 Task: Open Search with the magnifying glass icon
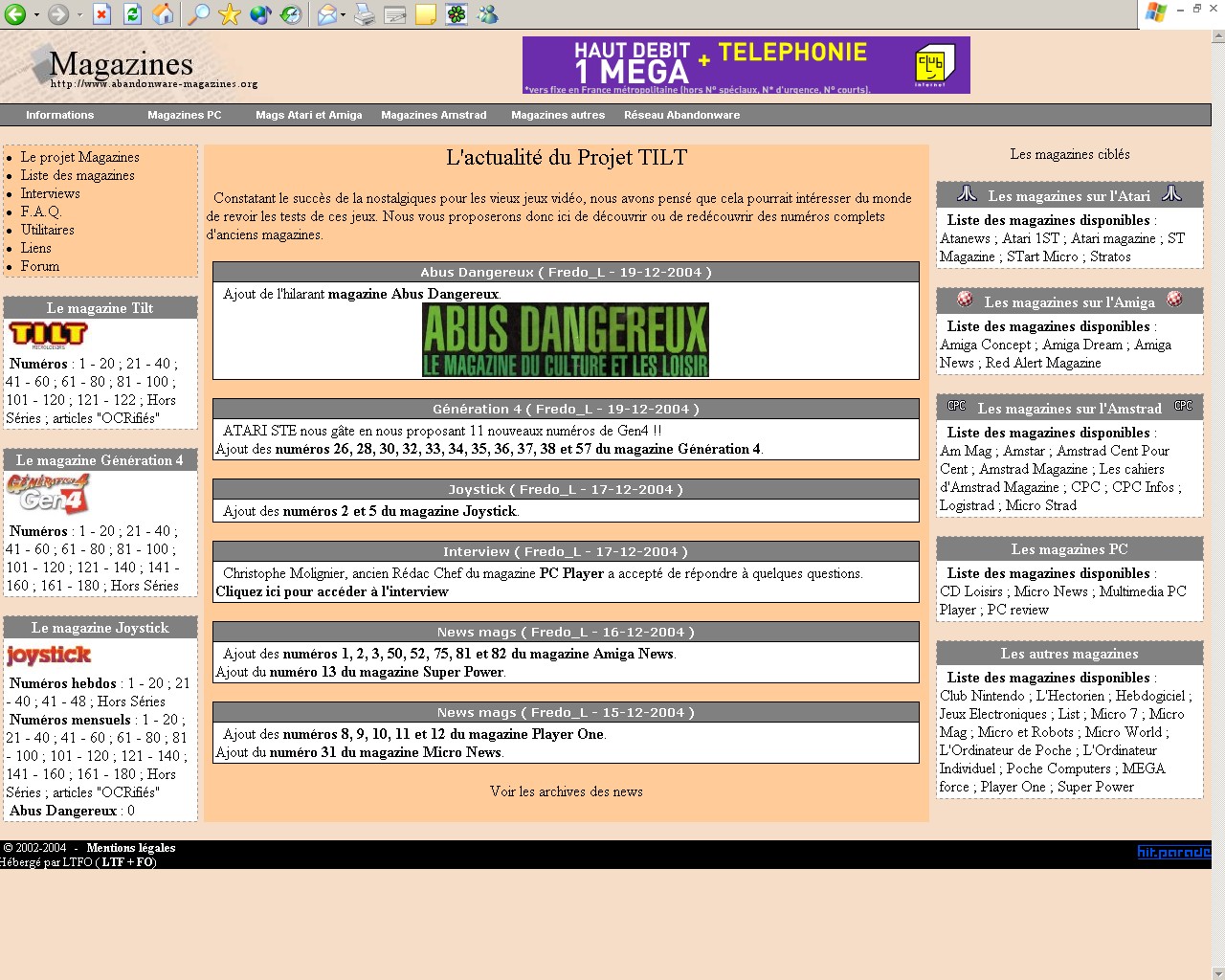[198, 14]
